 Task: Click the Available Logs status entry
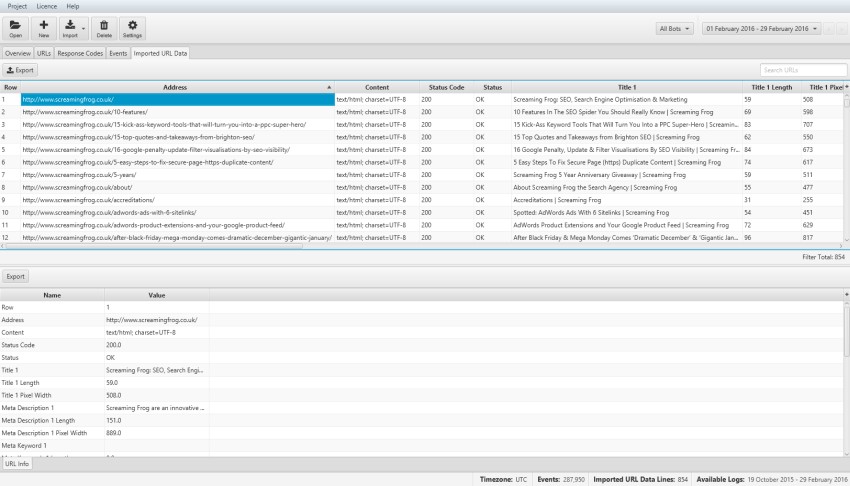click(772, 479)
